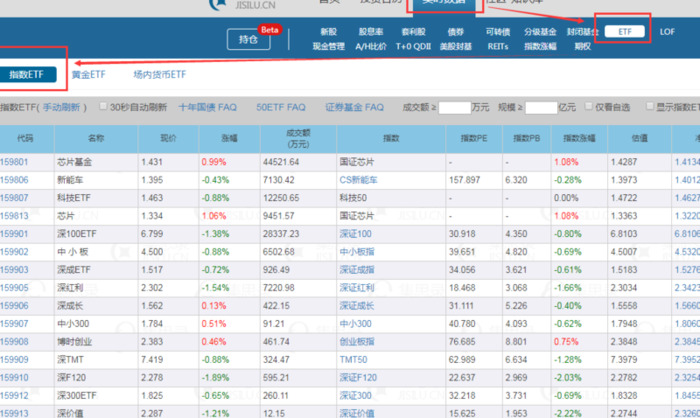
Task: Focus the 成交额 minimum input field
Action: coord(454,108)
